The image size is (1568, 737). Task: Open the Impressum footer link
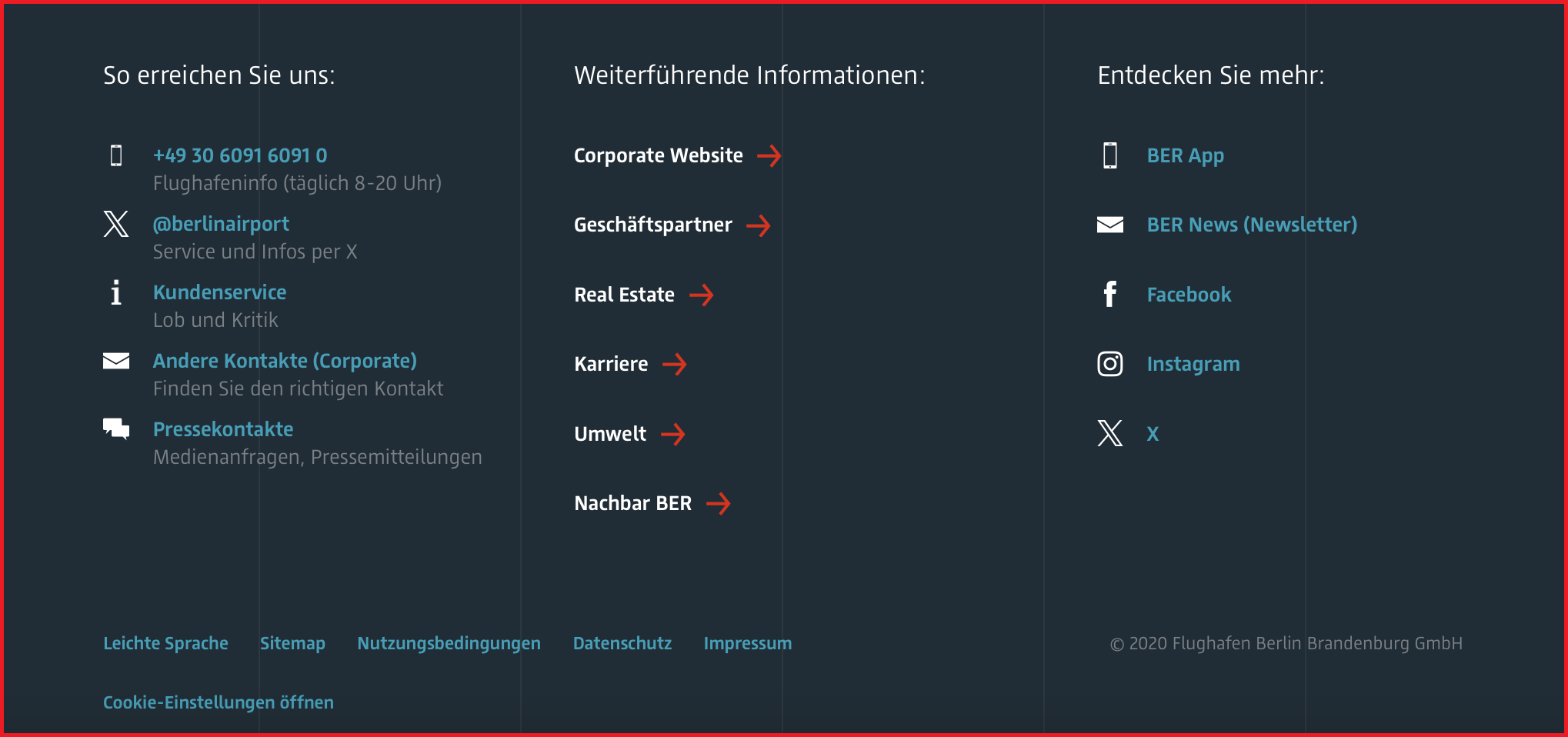(747, 643)
